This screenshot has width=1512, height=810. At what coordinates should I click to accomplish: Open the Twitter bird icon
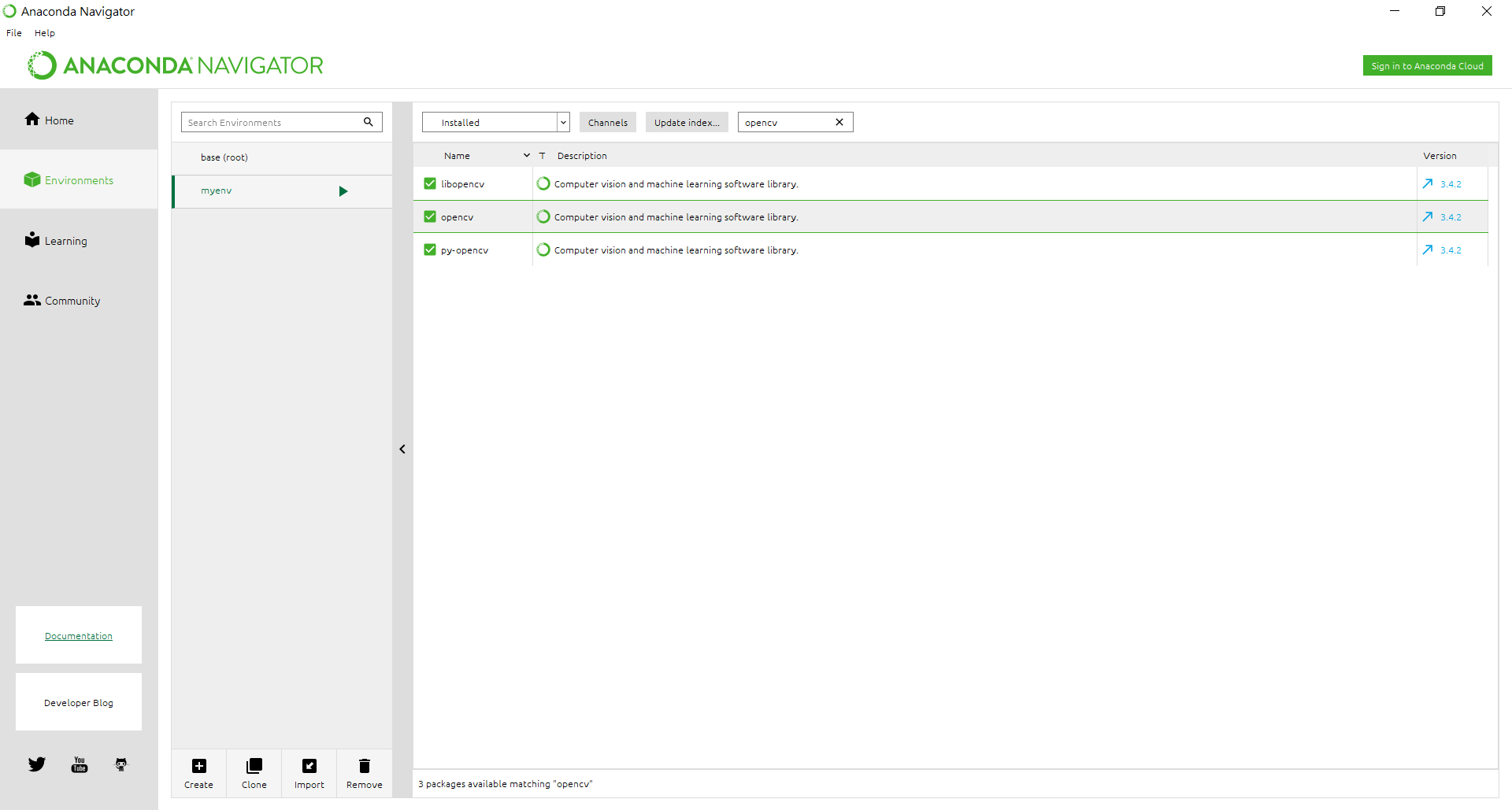tap(37, 764)
